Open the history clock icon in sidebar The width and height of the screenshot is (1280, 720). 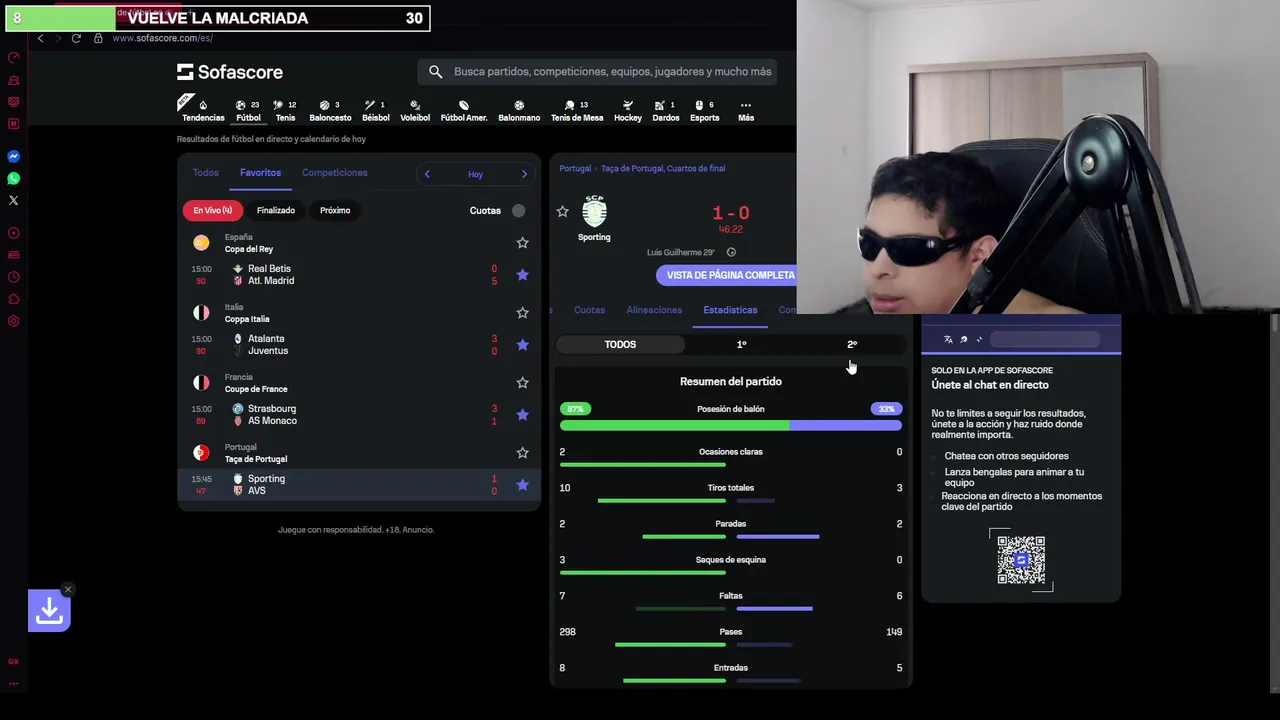click(13, 277)
